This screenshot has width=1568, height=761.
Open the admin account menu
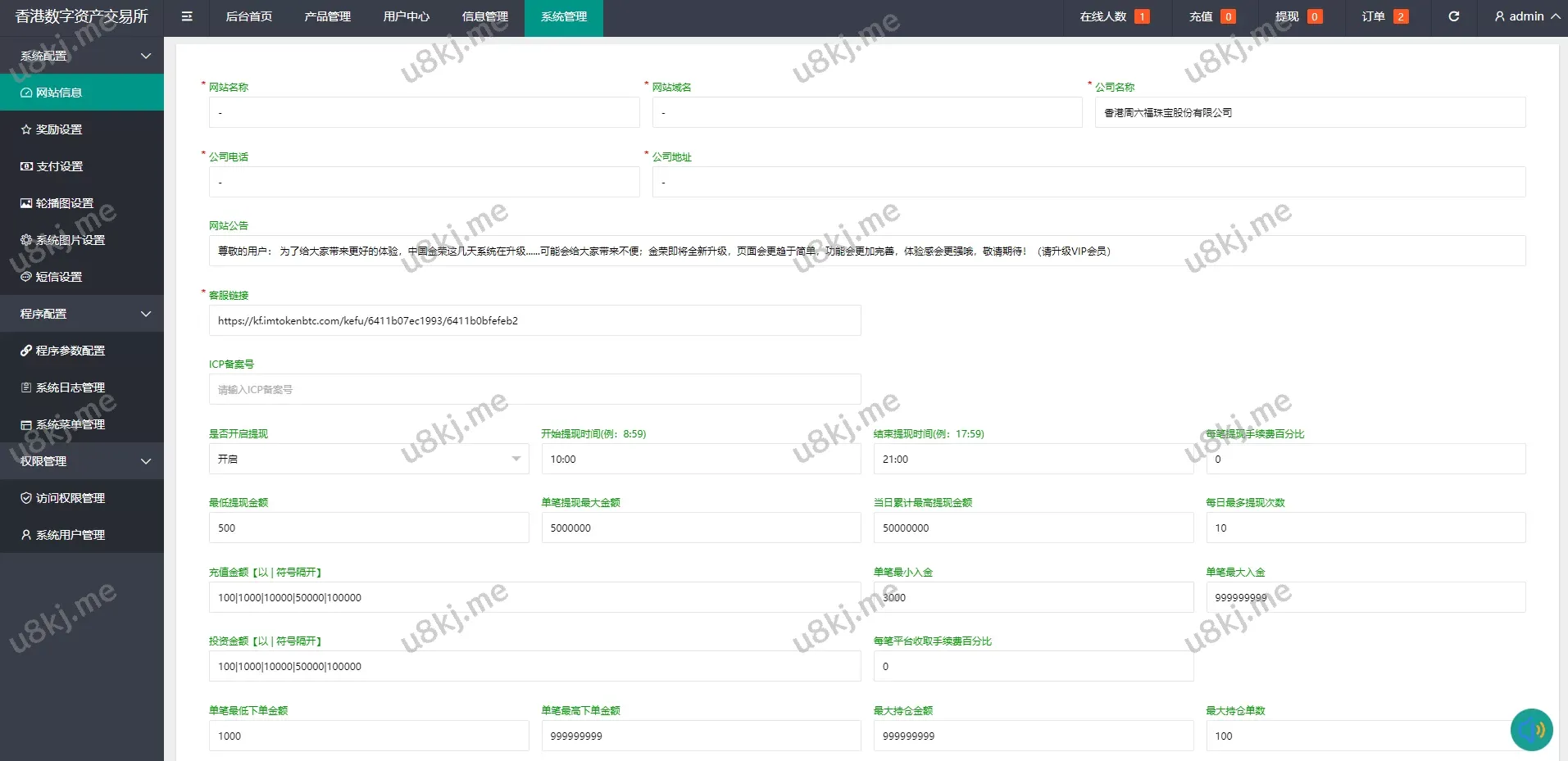1525,16
